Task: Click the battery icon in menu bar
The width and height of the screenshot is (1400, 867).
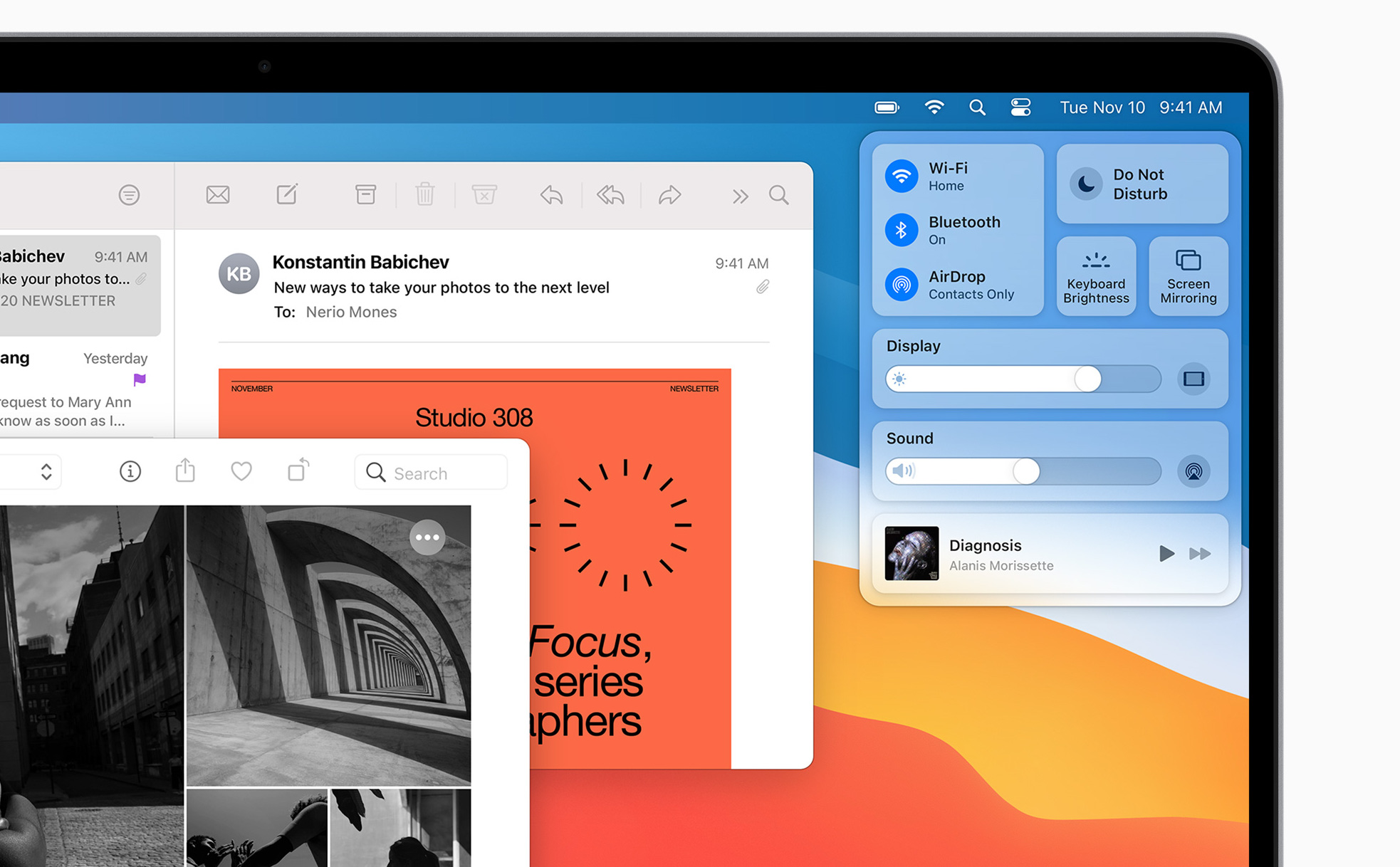Action: [x=887, y=107]
